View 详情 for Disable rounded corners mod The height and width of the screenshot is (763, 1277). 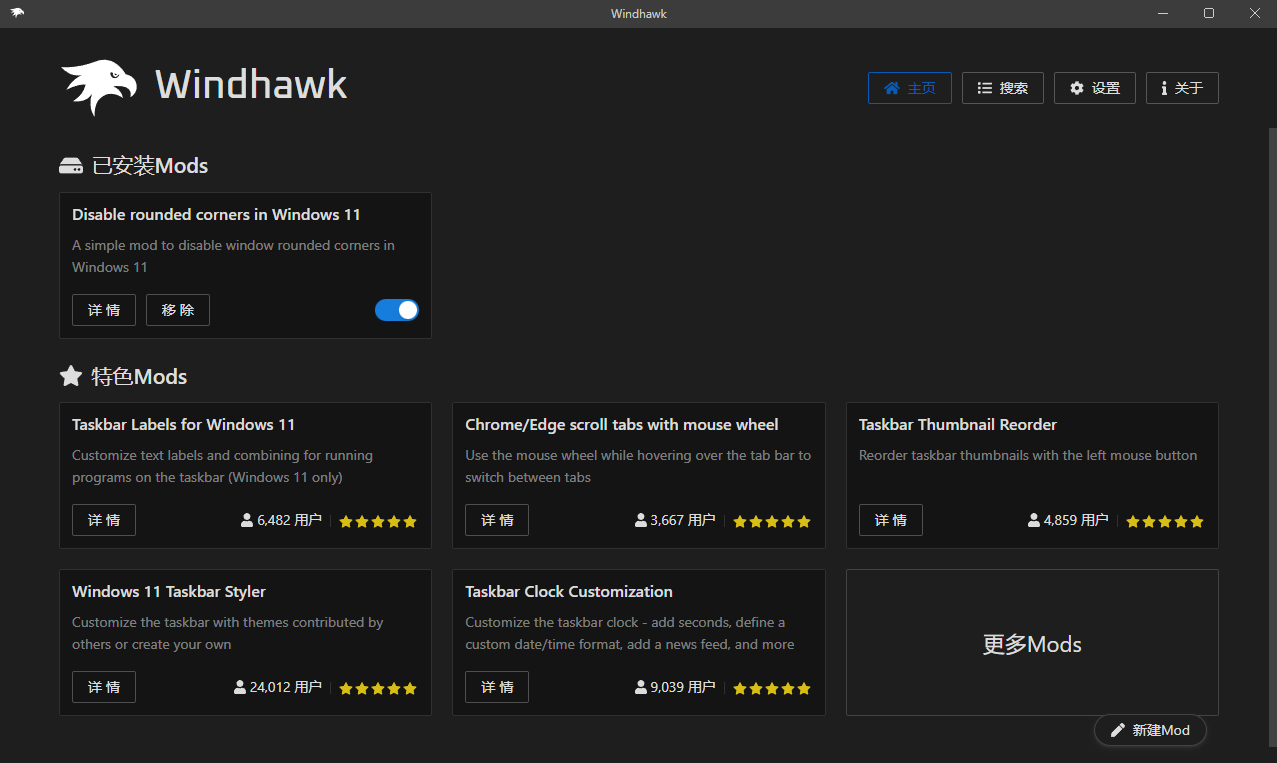tap(104, 310)
